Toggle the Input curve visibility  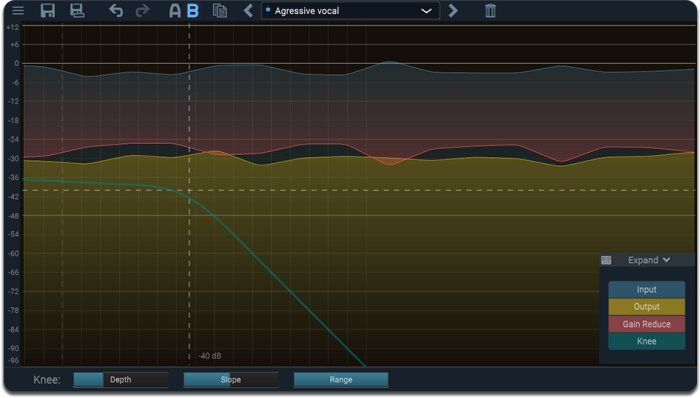tap(646, 290)
